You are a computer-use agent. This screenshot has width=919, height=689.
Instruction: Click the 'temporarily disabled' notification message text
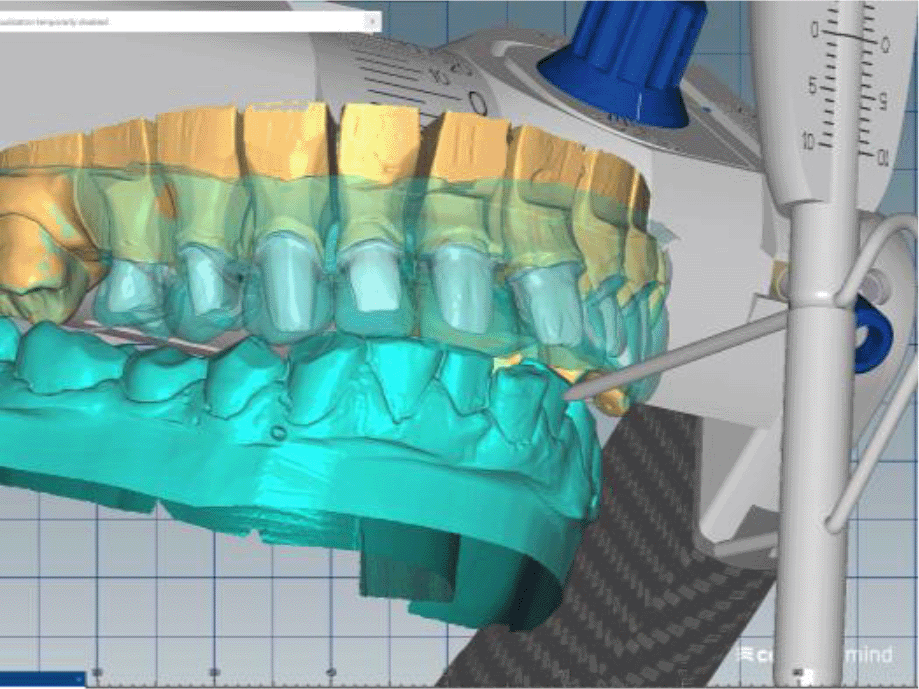pos(60,20)
